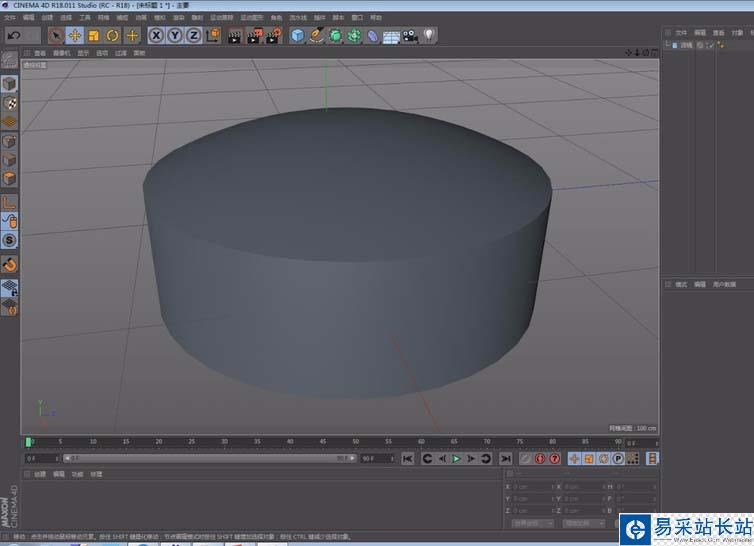
Task: Open the Cube primitive objects palette
Action: (x=298, y=36)
